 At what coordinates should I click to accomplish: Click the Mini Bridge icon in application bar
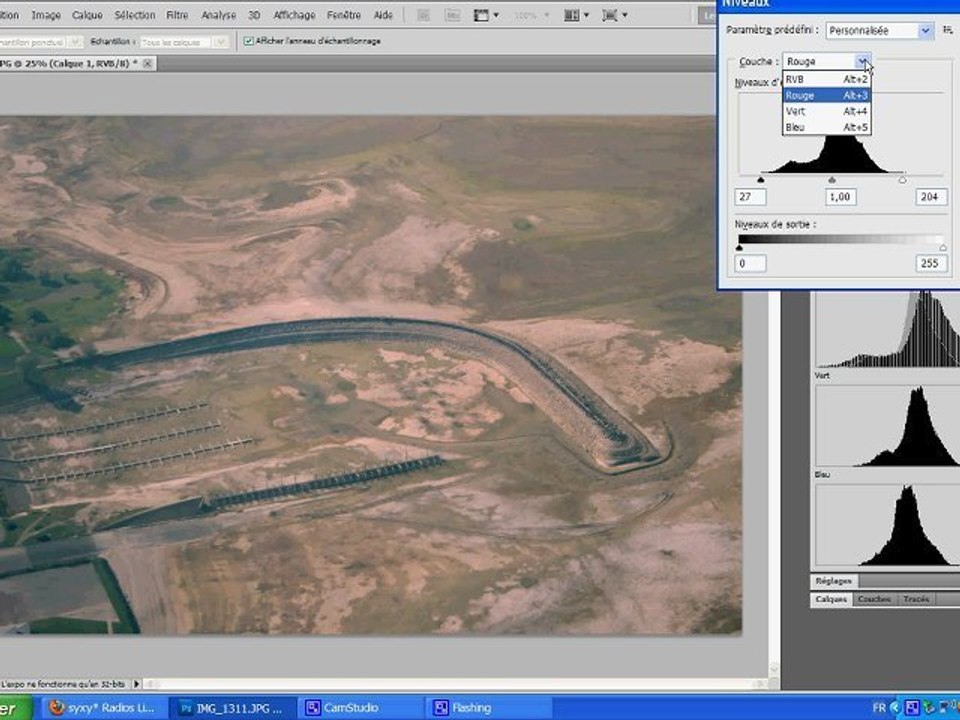pos(452,15)
